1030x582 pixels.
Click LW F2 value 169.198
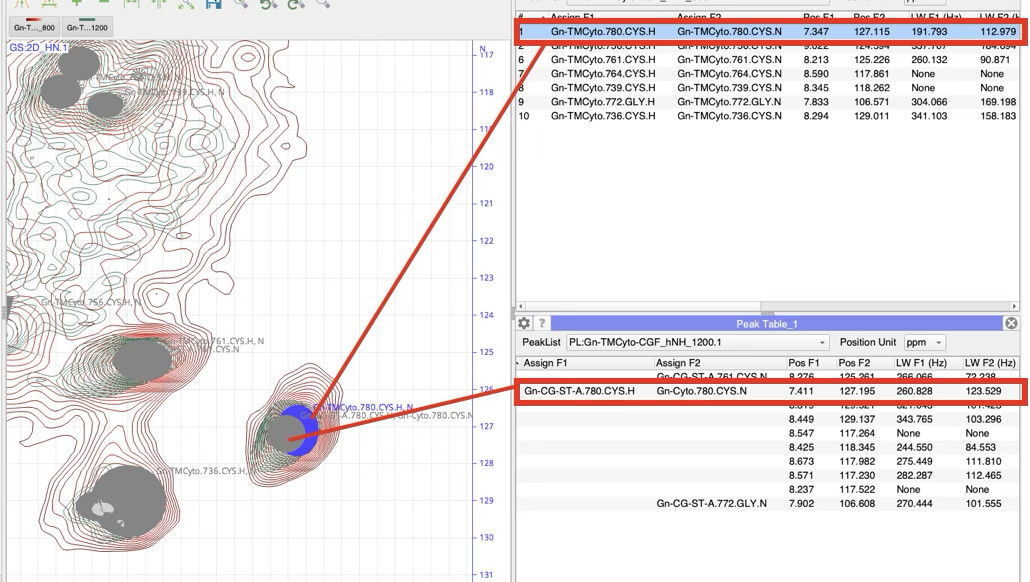click(x=998, y=102)
